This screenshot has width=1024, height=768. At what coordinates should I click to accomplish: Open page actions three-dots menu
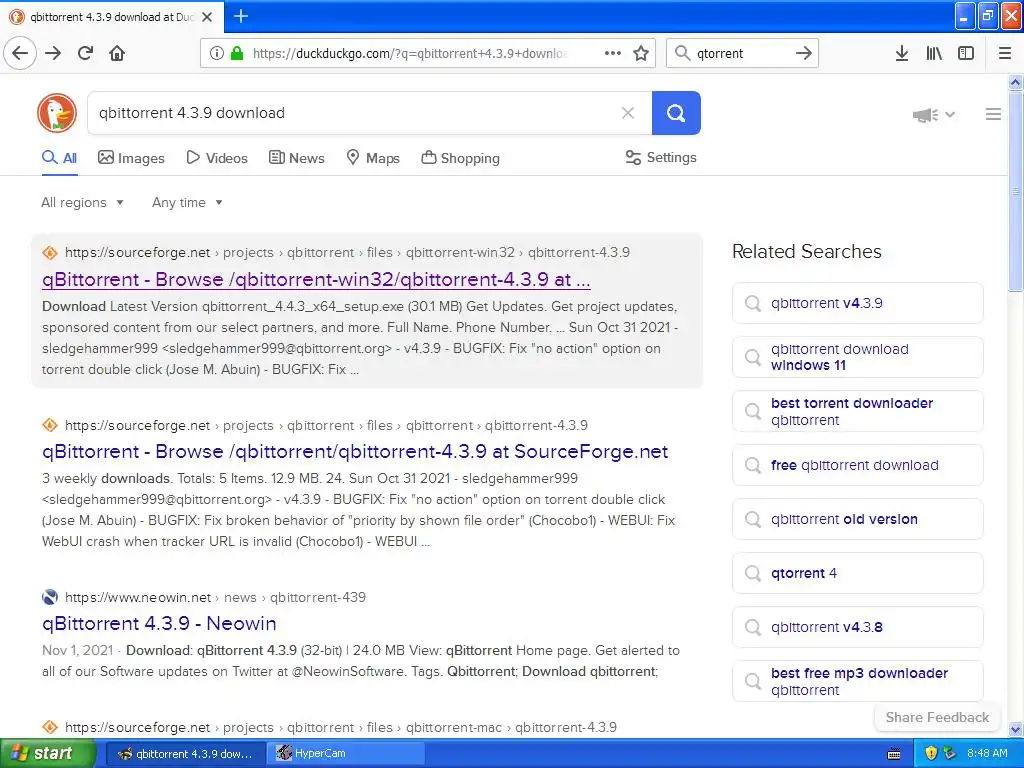pyautogui.click(x=613, y=53)
